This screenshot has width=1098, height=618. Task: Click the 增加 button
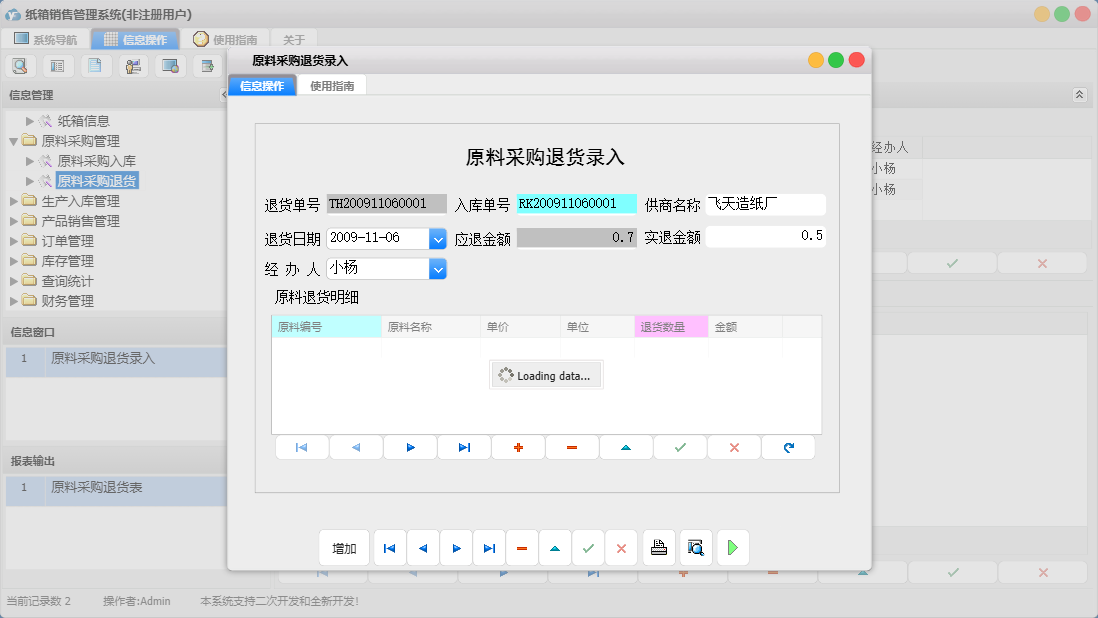(343, 547)
